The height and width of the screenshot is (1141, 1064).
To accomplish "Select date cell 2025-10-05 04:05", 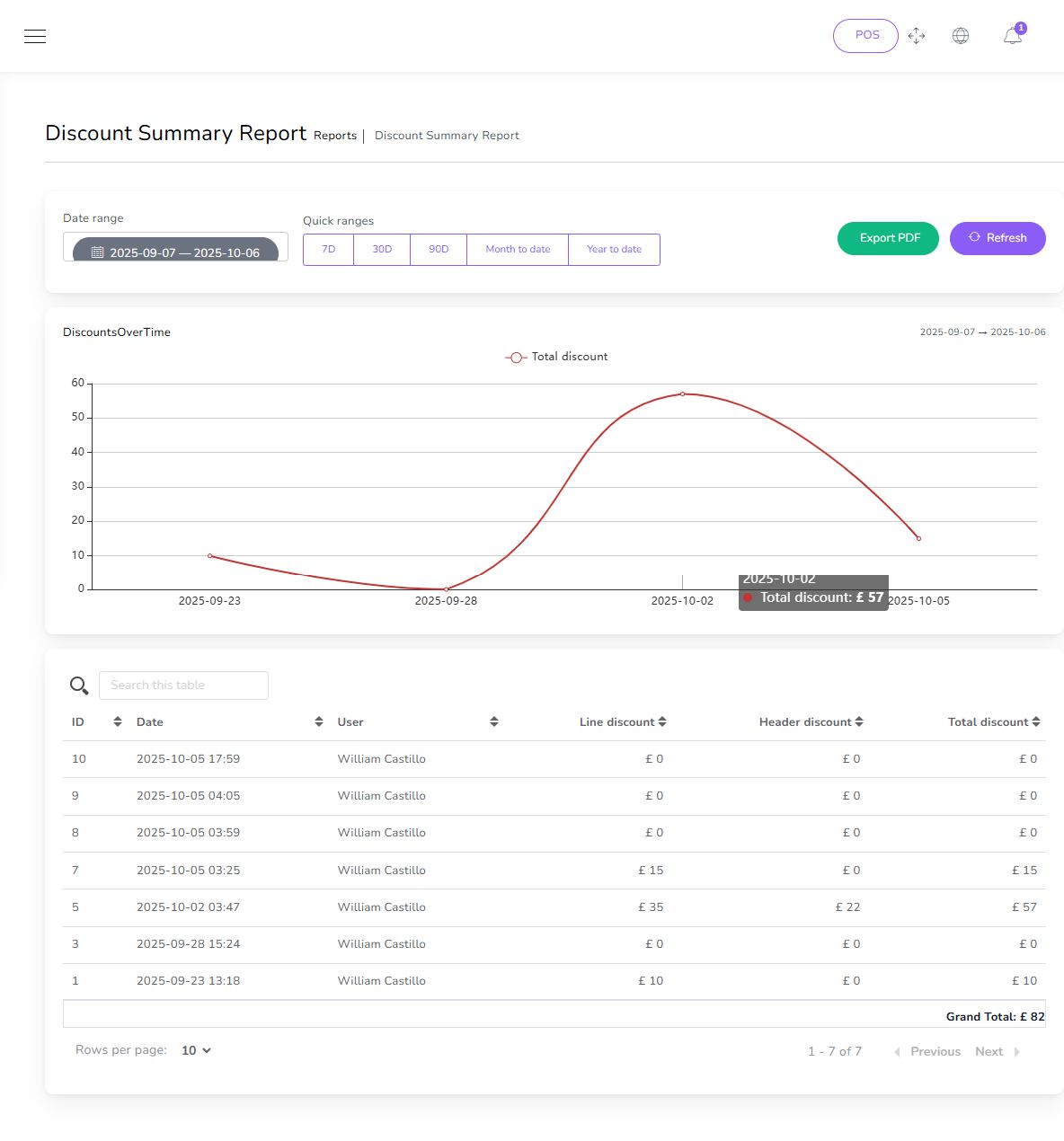I will (188, 796).
